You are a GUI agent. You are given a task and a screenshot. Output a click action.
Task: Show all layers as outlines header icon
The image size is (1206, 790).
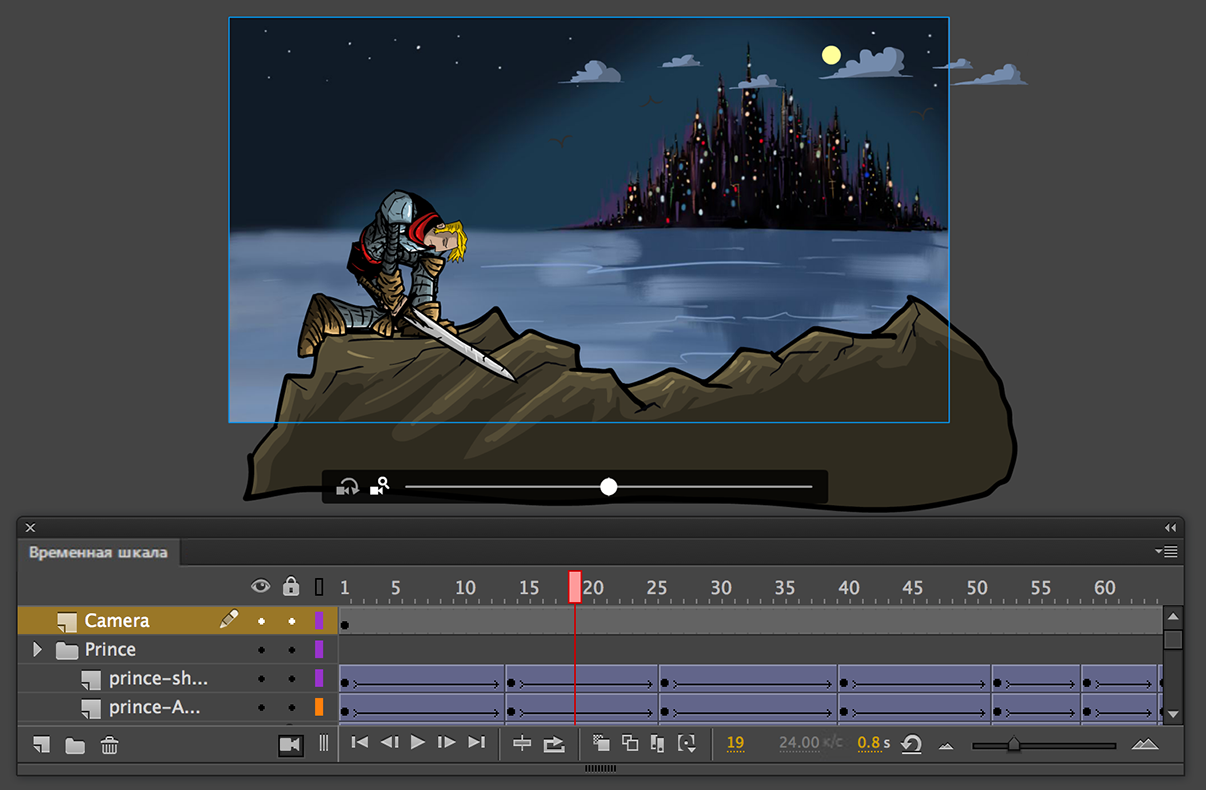coord(319,586)
